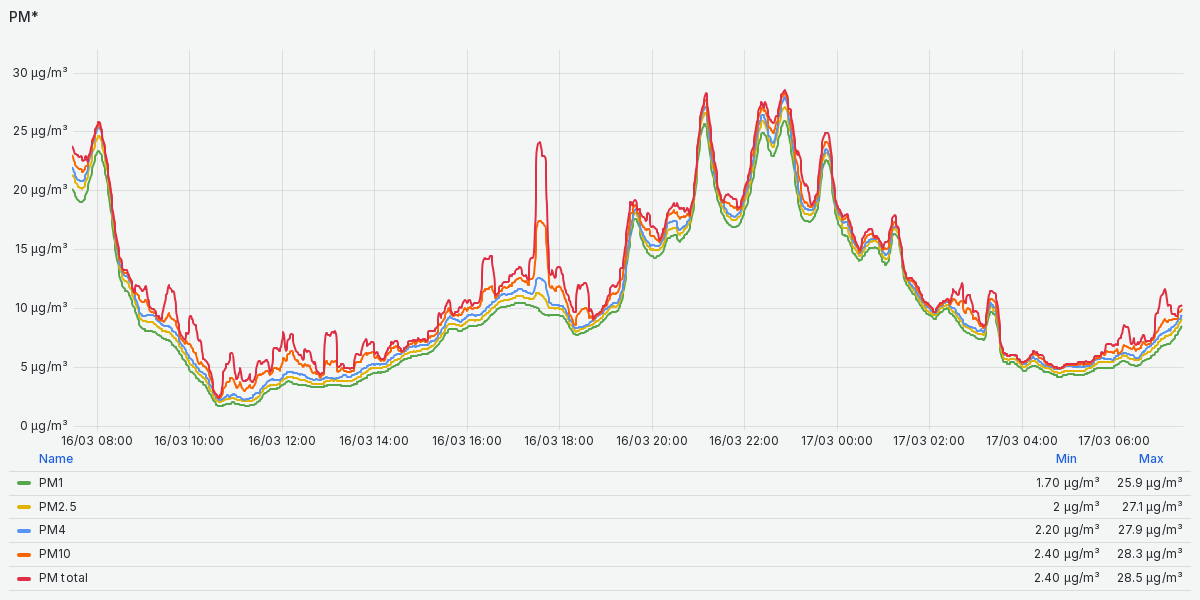Click the 16/03 18:00 x-axis label
This screenshot has width=1200, height=600.
tap(558, 440)
